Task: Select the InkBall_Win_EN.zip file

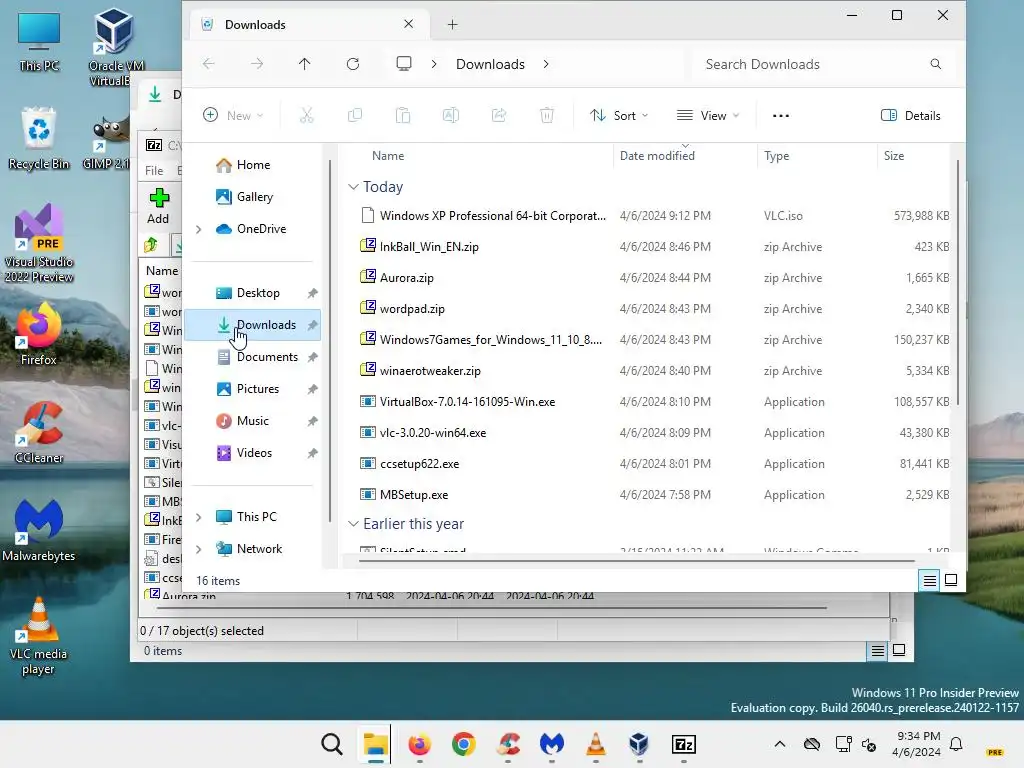Action: coord(429,247)
